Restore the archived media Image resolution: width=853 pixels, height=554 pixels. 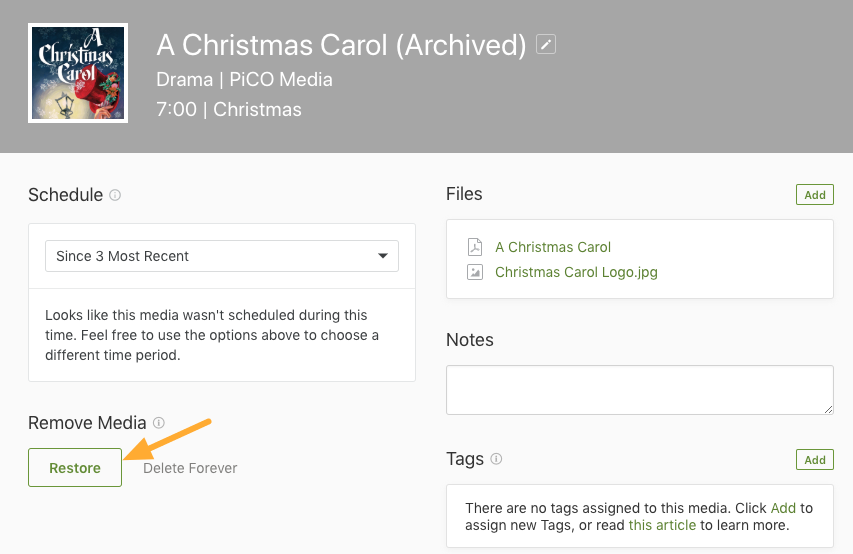[x=75, y=467]
